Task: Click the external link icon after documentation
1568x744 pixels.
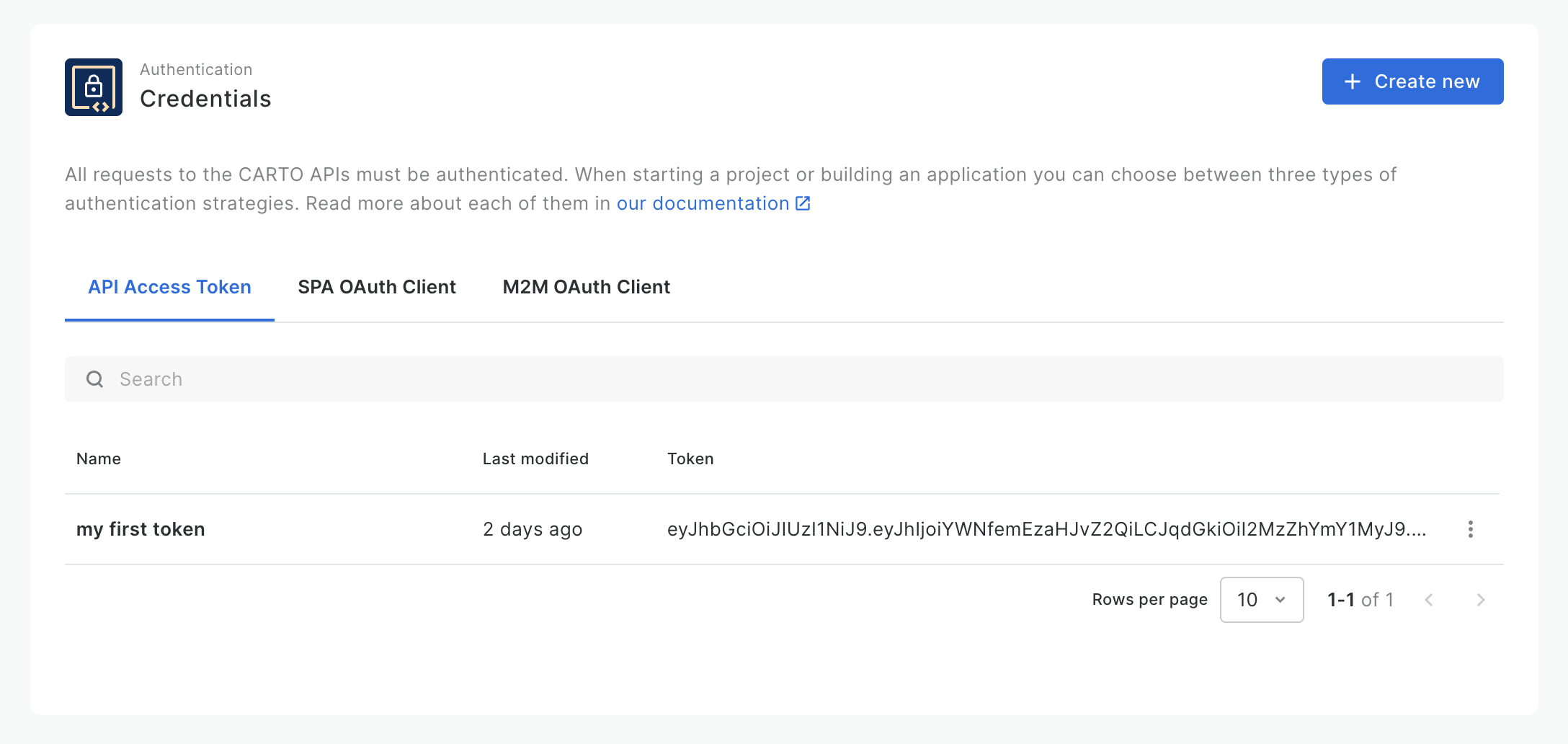Action: click(803, 203)
